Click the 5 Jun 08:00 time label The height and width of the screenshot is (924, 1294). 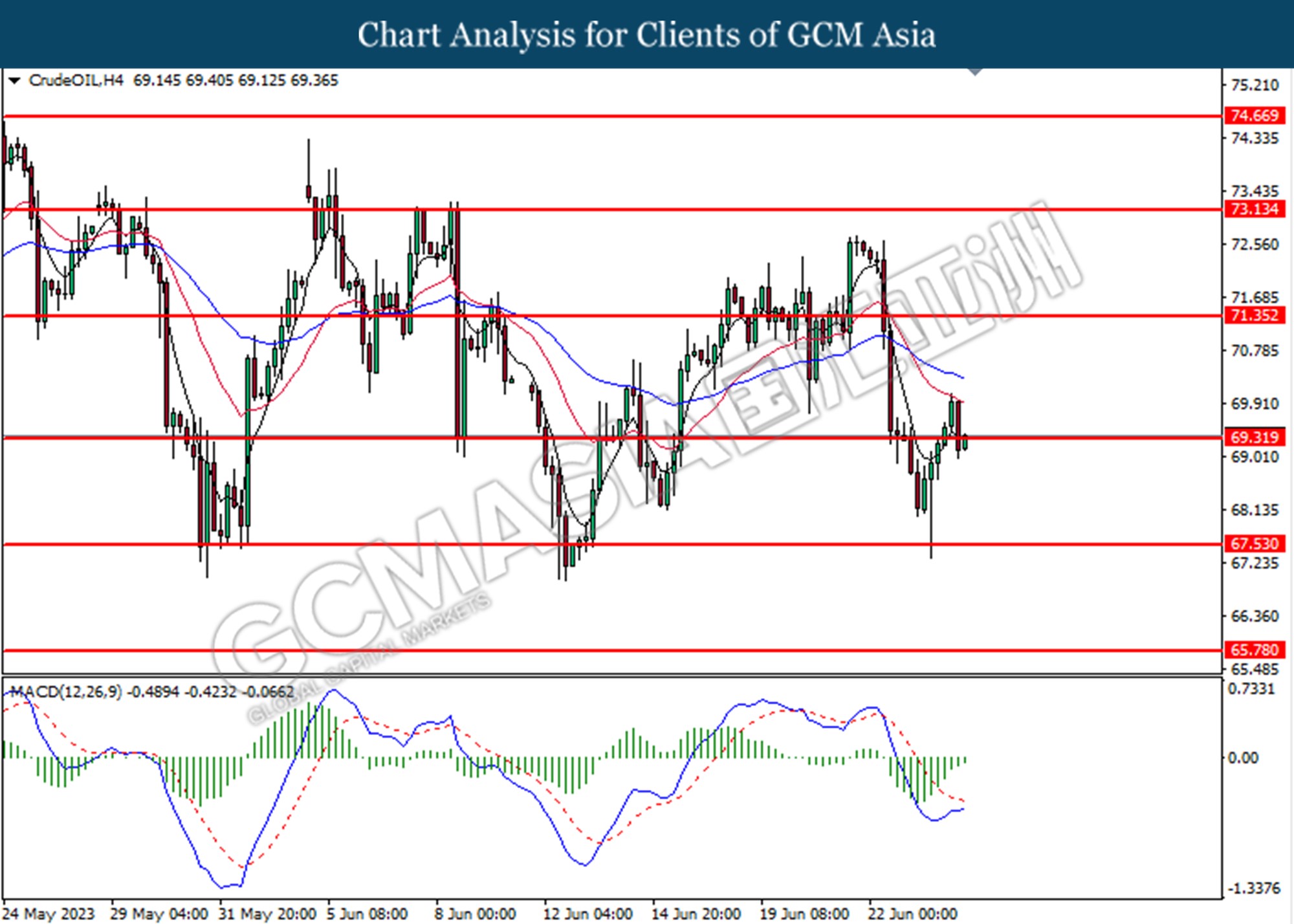pyautogui.click(x=367, y=914)
